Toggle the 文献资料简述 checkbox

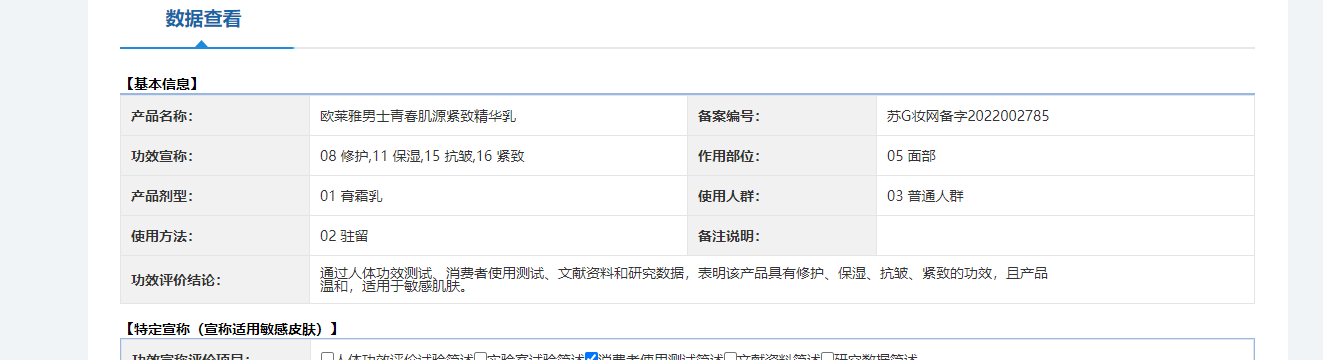[730, 357]
